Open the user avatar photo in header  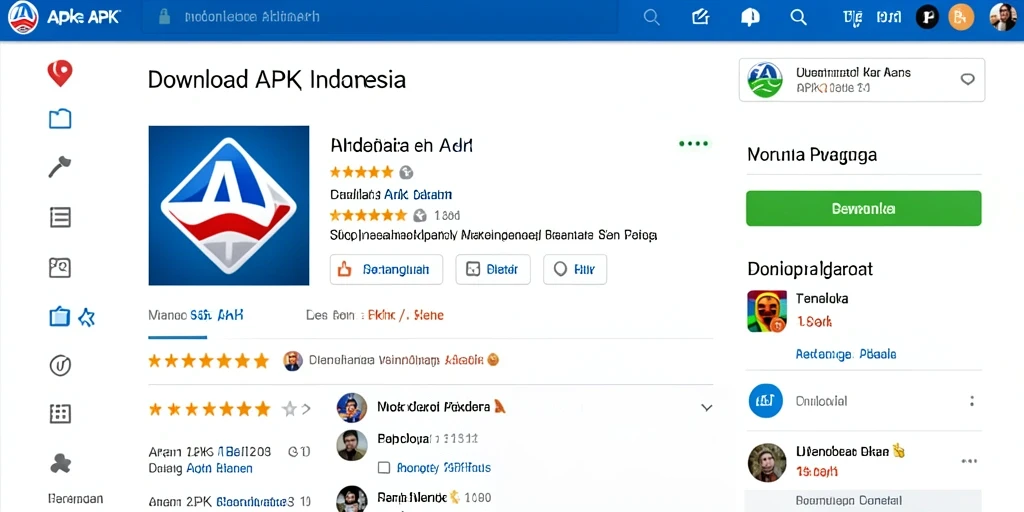(1002, 17)
